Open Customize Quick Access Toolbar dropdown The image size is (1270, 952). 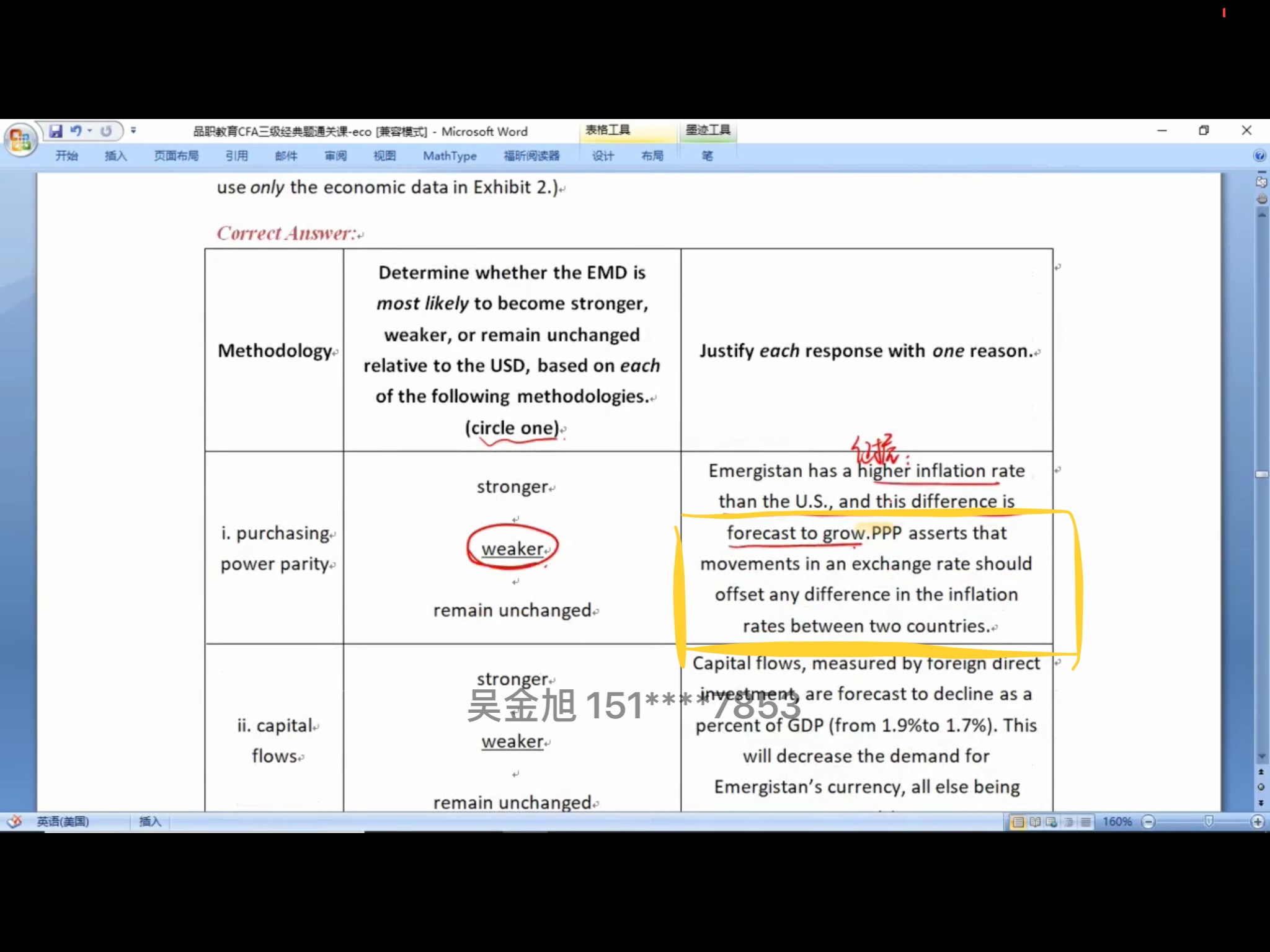pos(133,131)
